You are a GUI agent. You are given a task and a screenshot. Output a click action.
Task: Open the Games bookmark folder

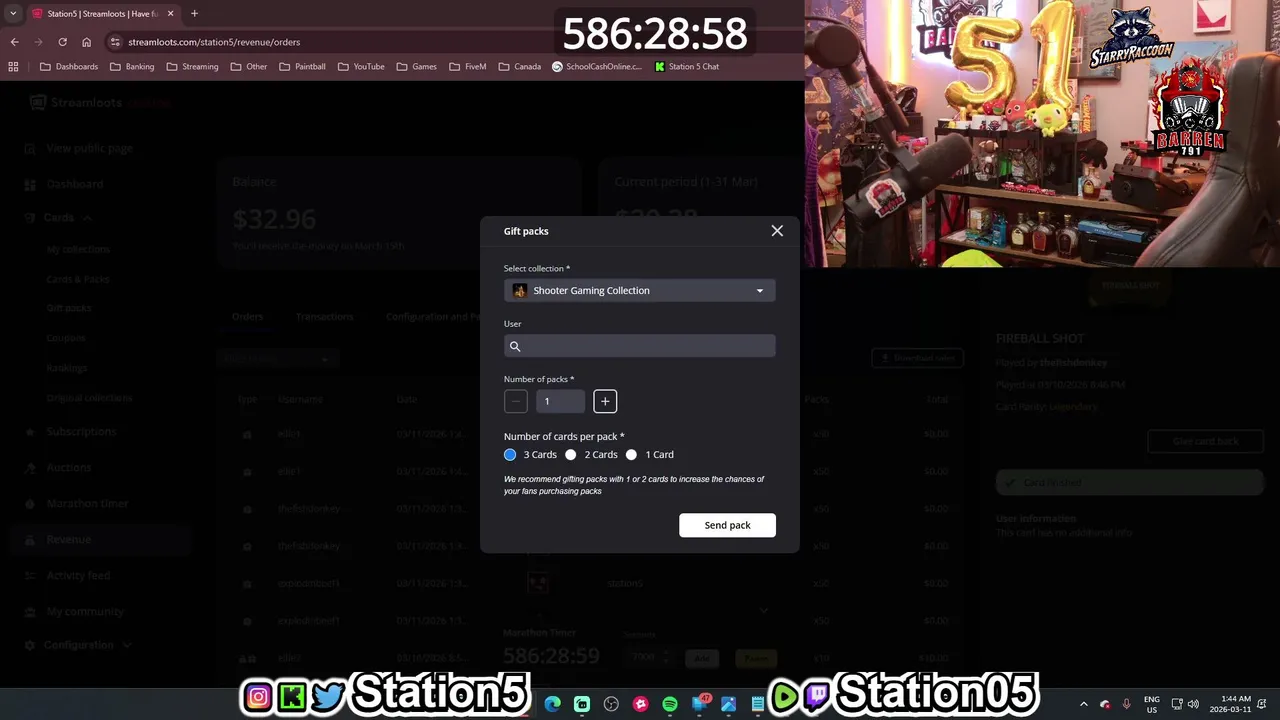[x=416, y=67]
